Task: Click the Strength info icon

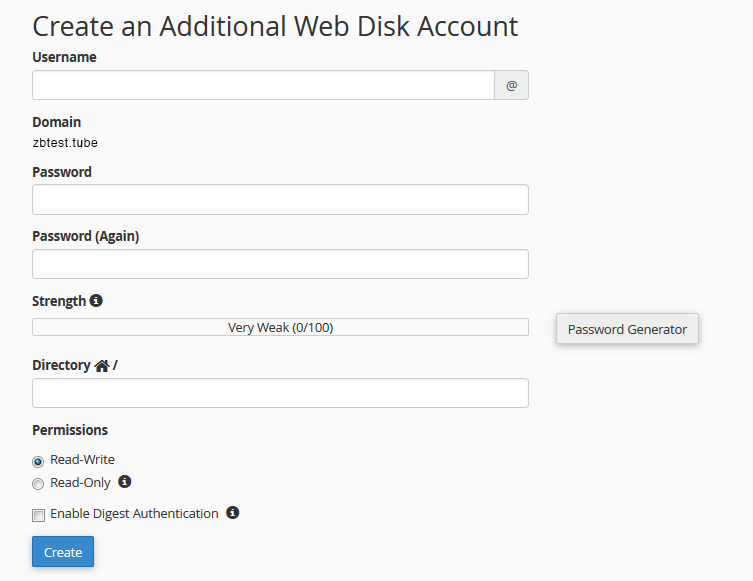Action: pos(96,301)
